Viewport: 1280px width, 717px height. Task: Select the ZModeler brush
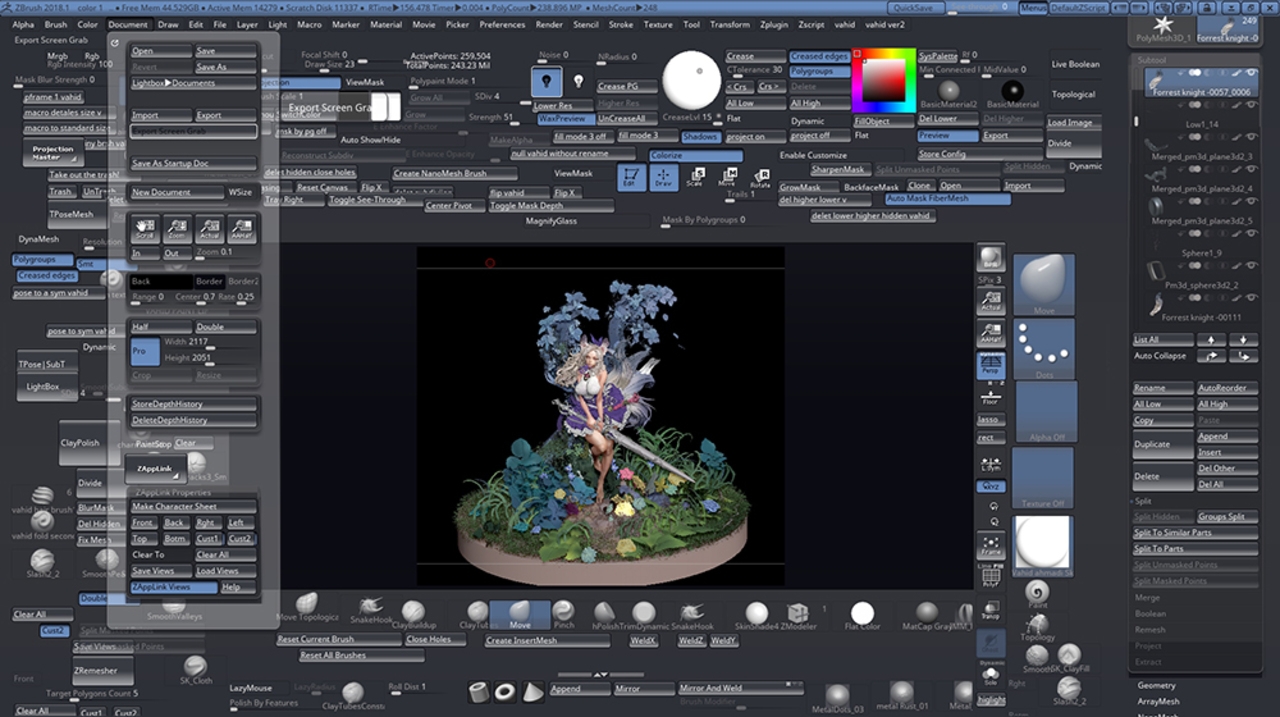(x=798, y=614)
